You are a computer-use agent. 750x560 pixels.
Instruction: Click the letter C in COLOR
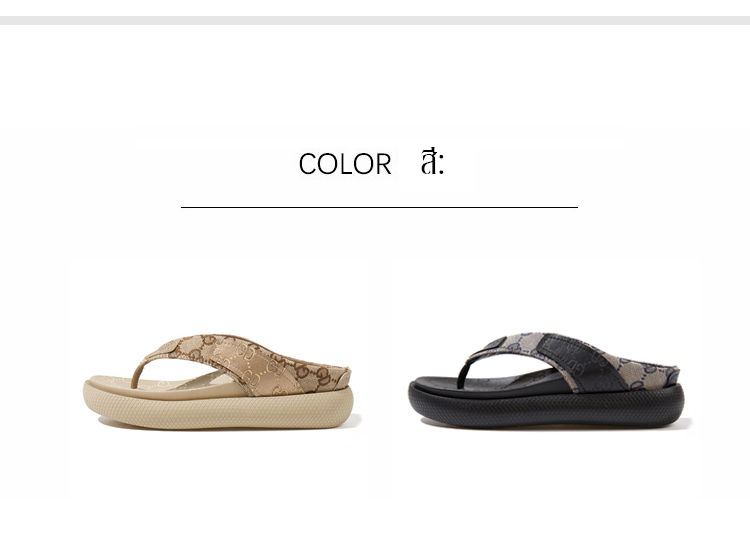(x=307, y=164)
